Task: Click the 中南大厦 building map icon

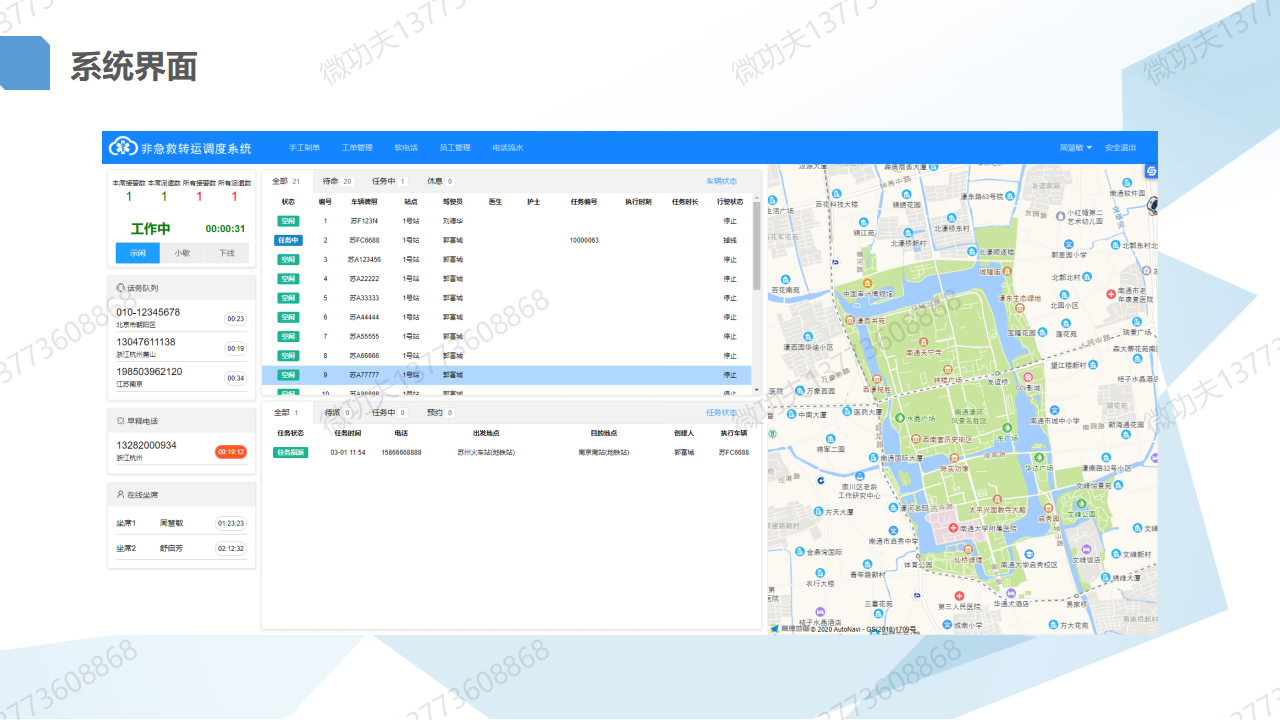Action: [x=790, y=414]
